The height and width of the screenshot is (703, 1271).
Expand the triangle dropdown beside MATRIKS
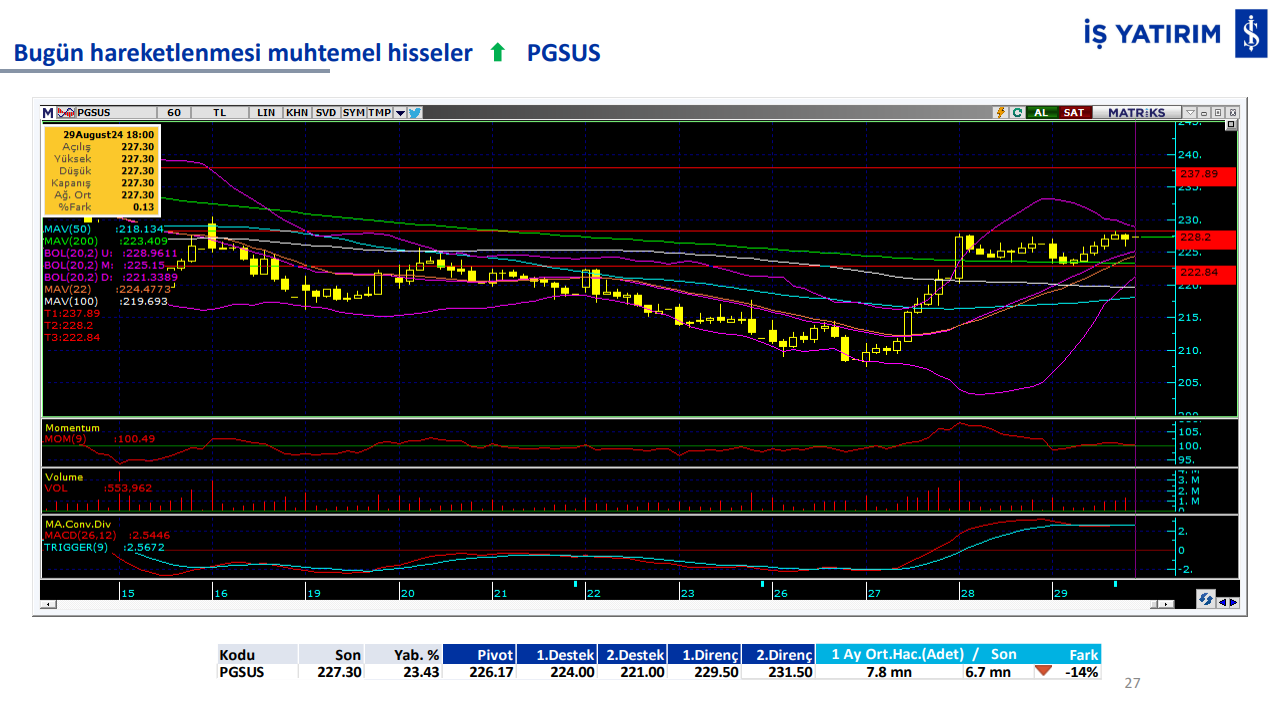point(1189,113)
